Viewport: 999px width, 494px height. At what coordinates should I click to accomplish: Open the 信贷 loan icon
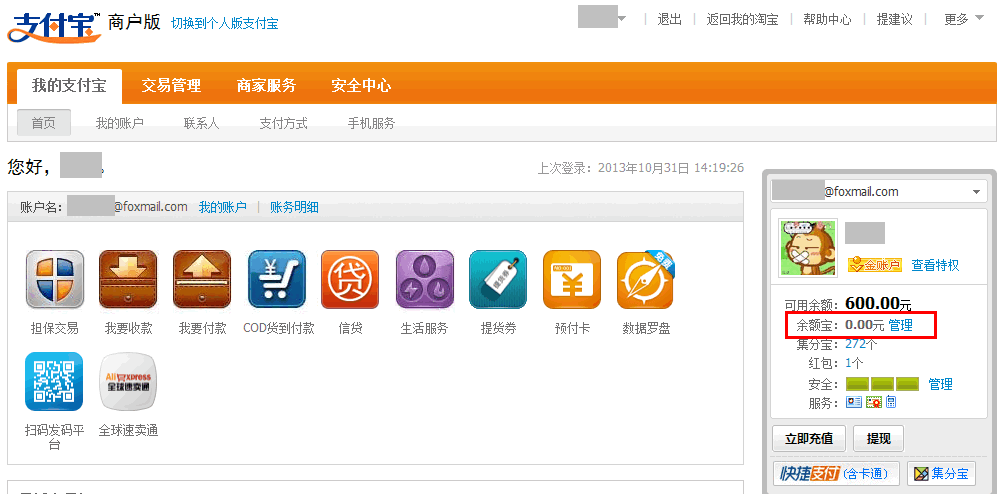pos(350,279)
